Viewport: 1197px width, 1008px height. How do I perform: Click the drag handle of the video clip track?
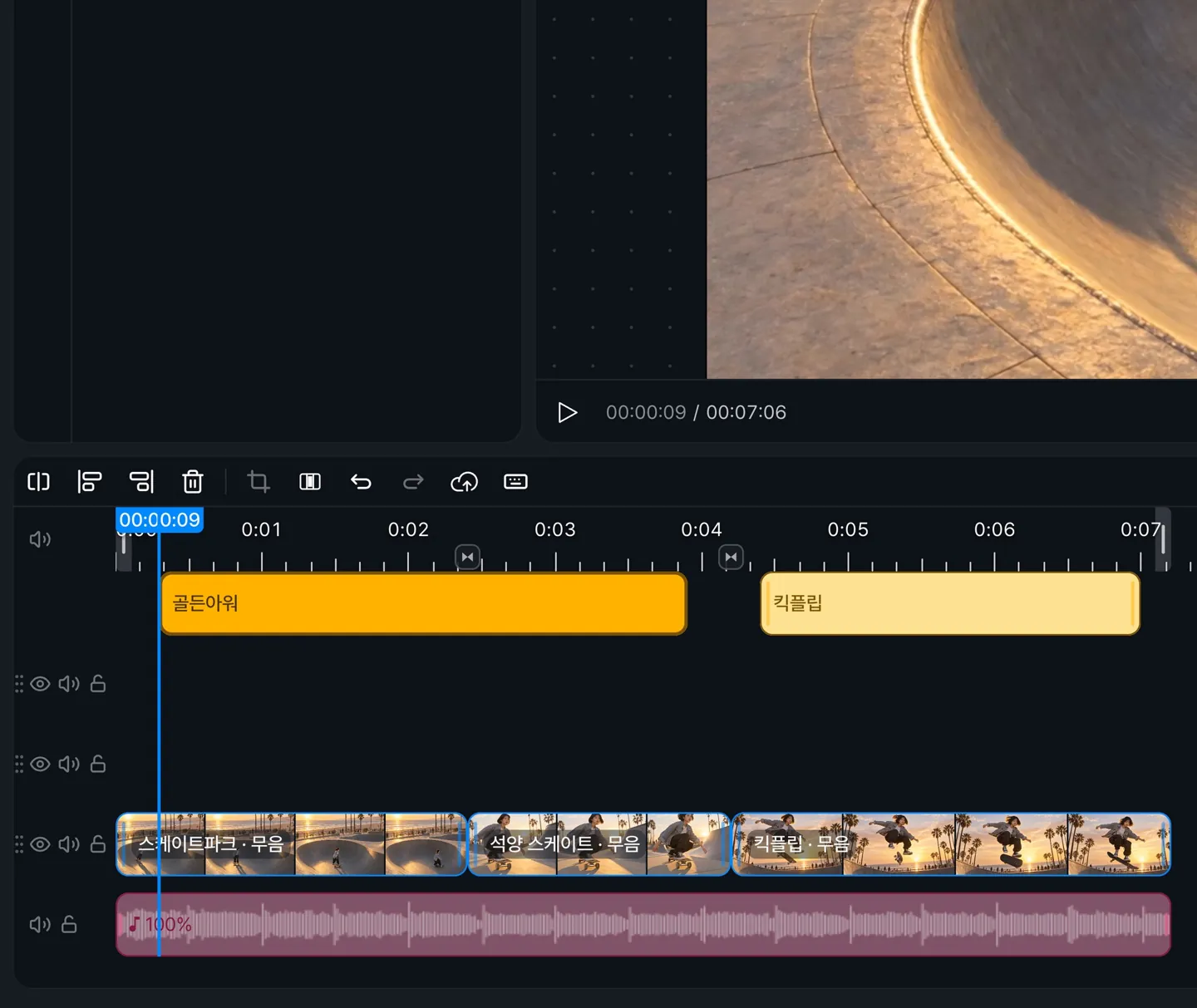coord(19,844)
